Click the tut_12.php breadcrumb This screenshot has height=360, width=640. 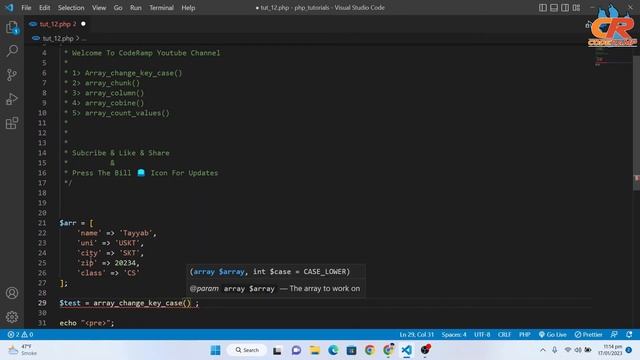(x=58, y=38)
